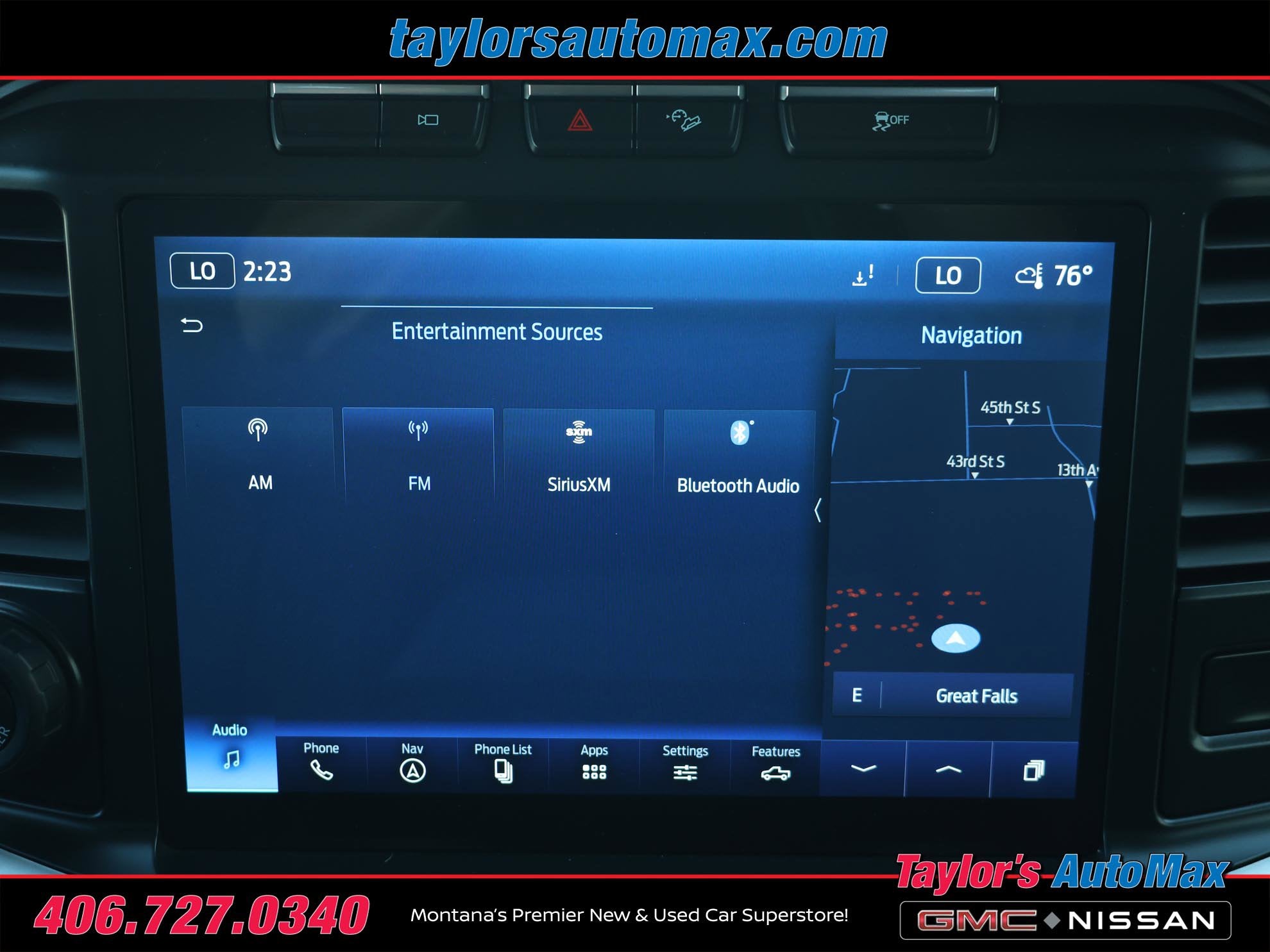Expand panel with up chevron
Image resolution: width=1270 pixels, height=952 pixels.
pyautogui.click(x=948, y=769)
